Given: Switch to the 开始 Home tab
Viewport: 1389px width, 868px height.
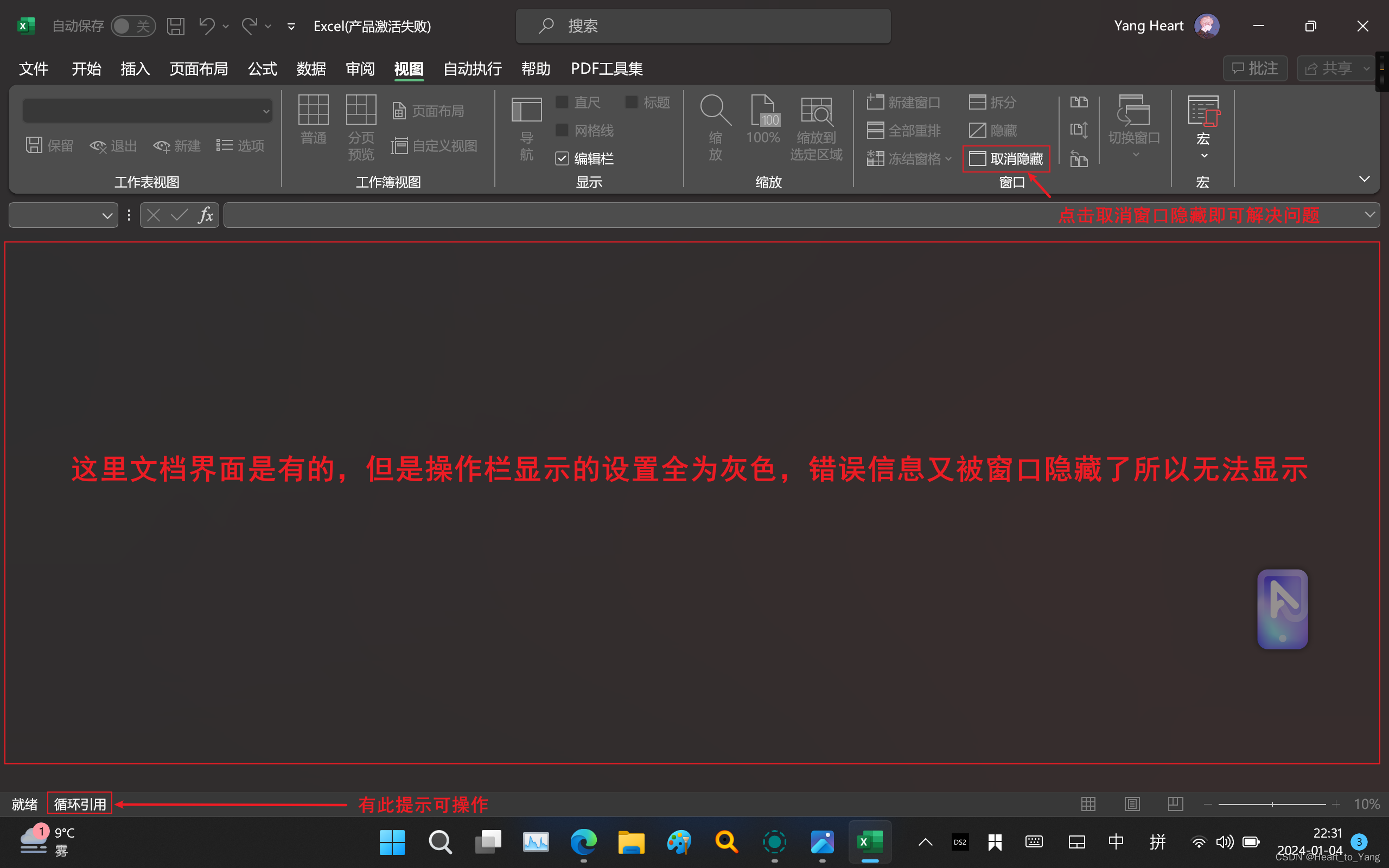Looking at the screenshot, I should click(86, 69).
